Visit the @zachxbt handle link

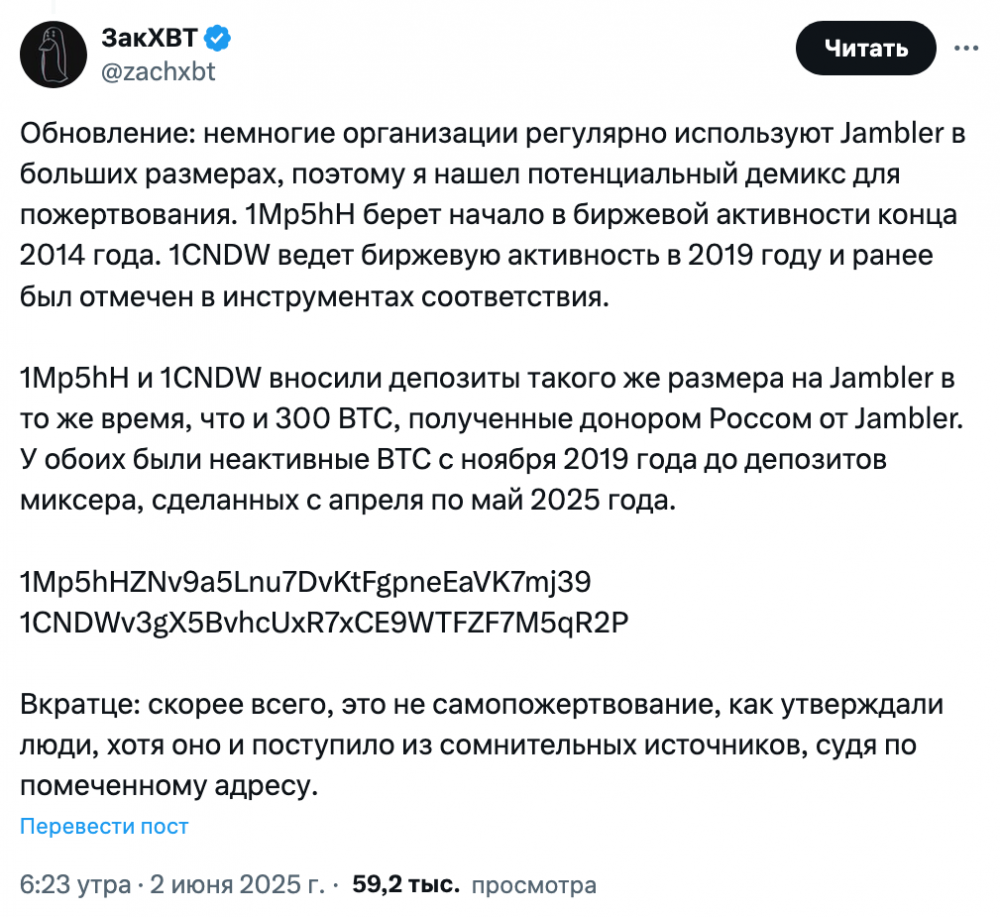(158, 71)
